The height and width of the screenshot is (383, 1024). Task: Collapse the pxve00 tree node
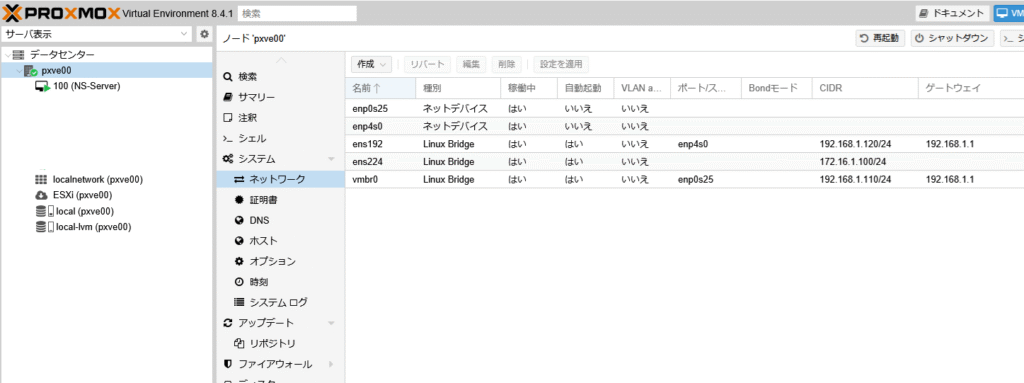point(19,71)
